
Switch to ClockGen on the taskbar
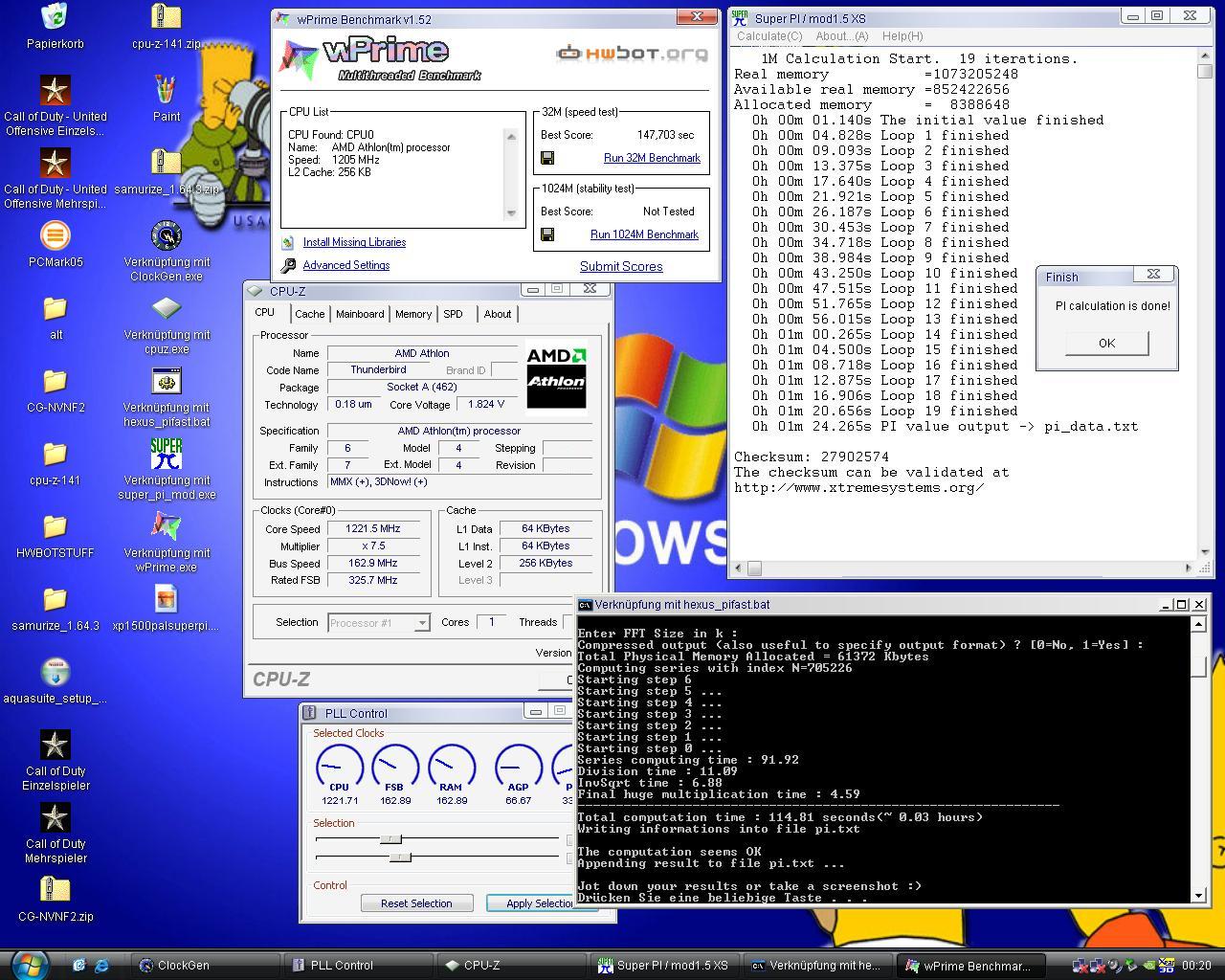pos(205,966)
